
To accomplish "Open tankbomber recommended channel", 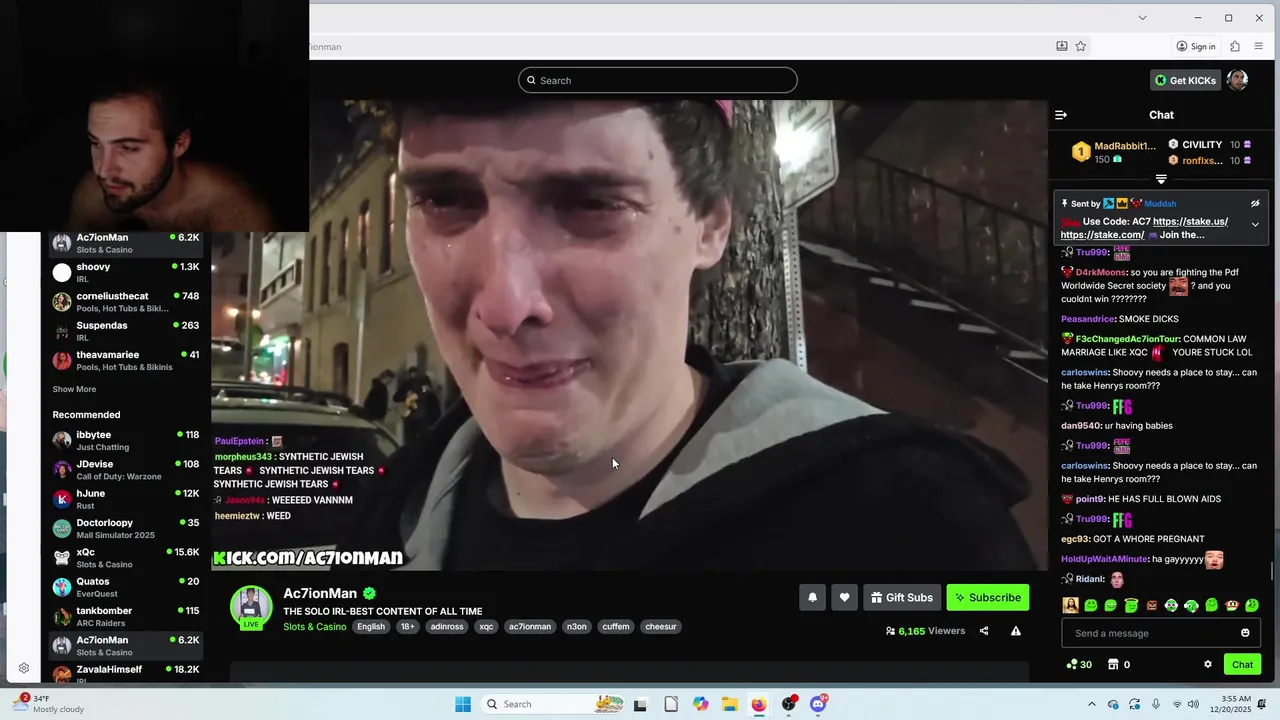I will pyautogui.click(x=127, y=616).
